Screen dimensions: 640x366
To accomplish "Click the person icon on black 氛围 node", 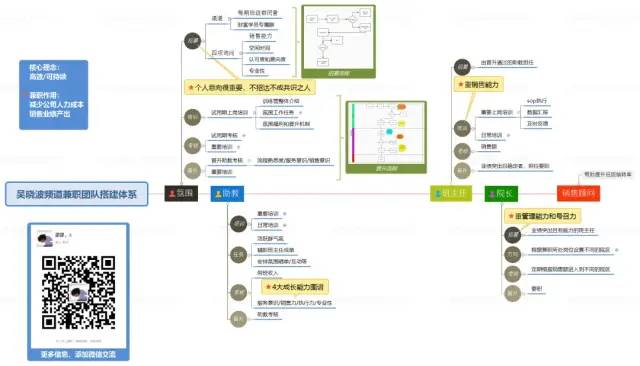I will 172,193.
